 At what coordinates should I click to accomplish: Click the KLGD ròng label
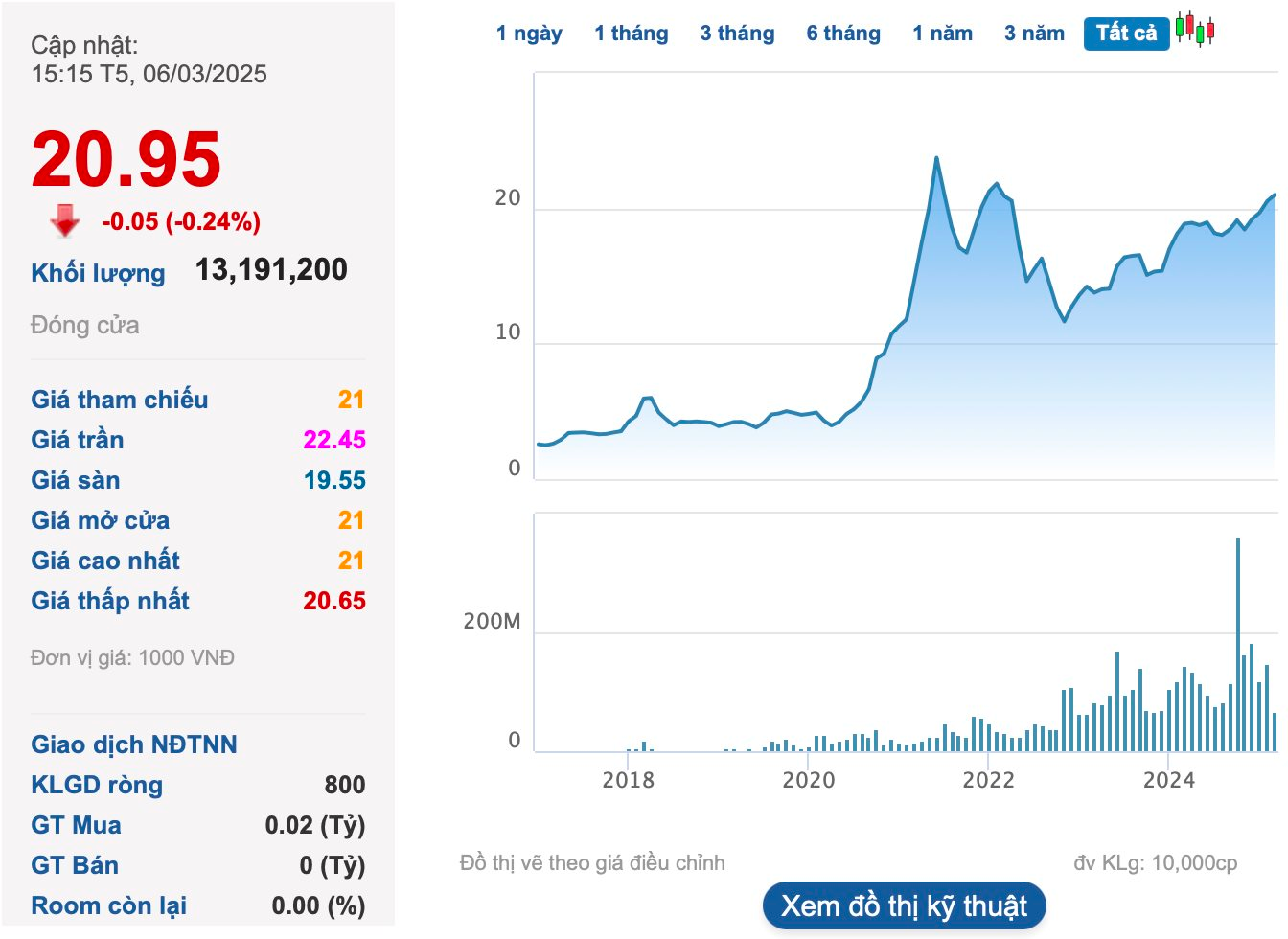tap(97, 785)
